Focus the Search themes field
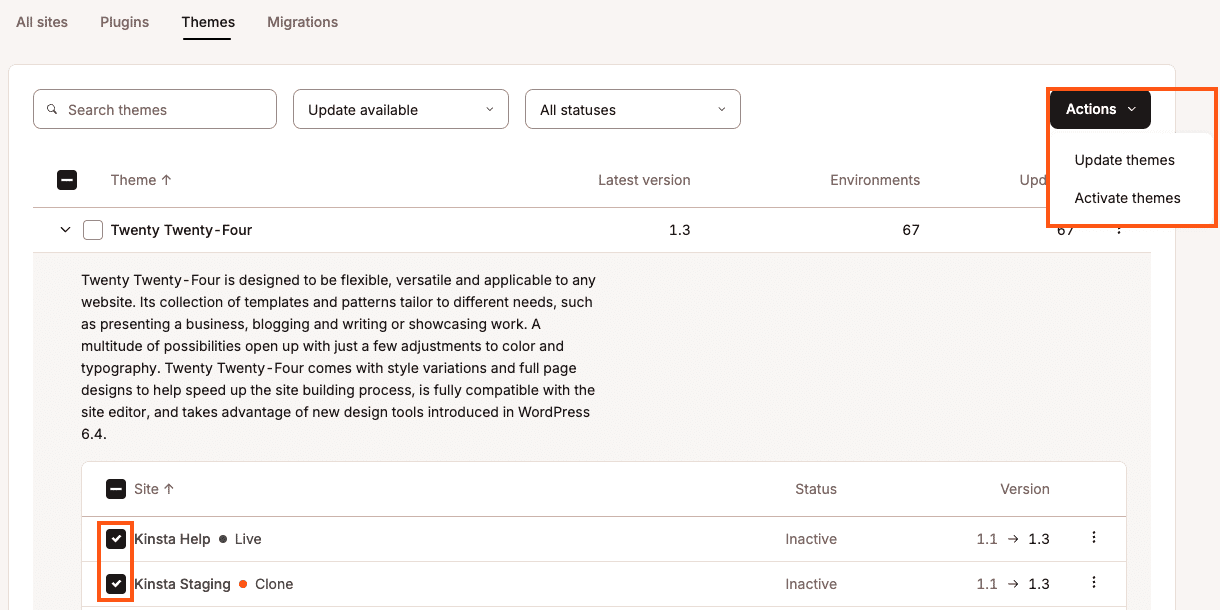Viewport: 1220px width, 610px height. point(155,109)
